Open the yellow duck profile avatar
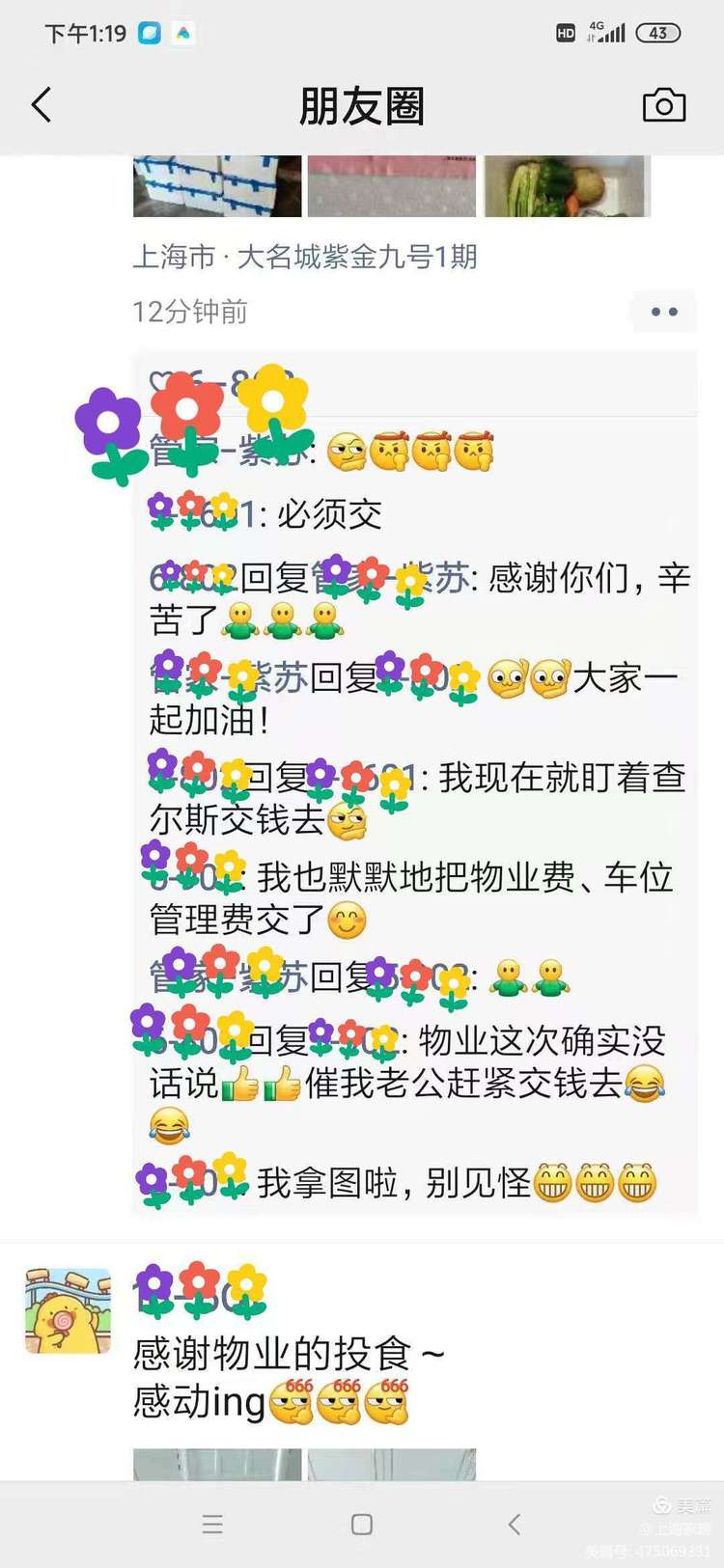This screenshot has width=724, height=1568. coord(68,1310)
